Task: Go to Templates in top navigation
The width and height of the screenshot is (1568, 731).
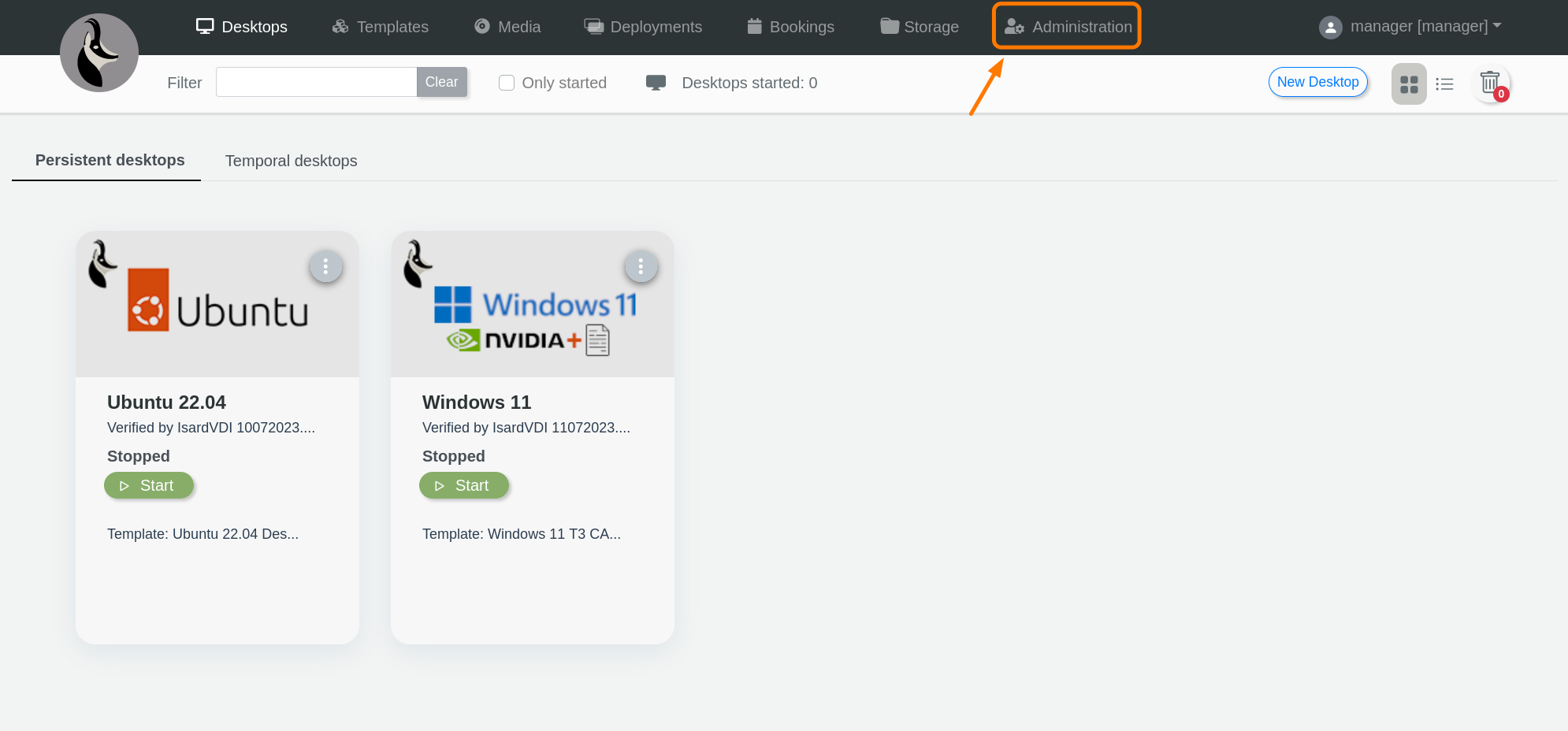Action: (x=380, y=27)
